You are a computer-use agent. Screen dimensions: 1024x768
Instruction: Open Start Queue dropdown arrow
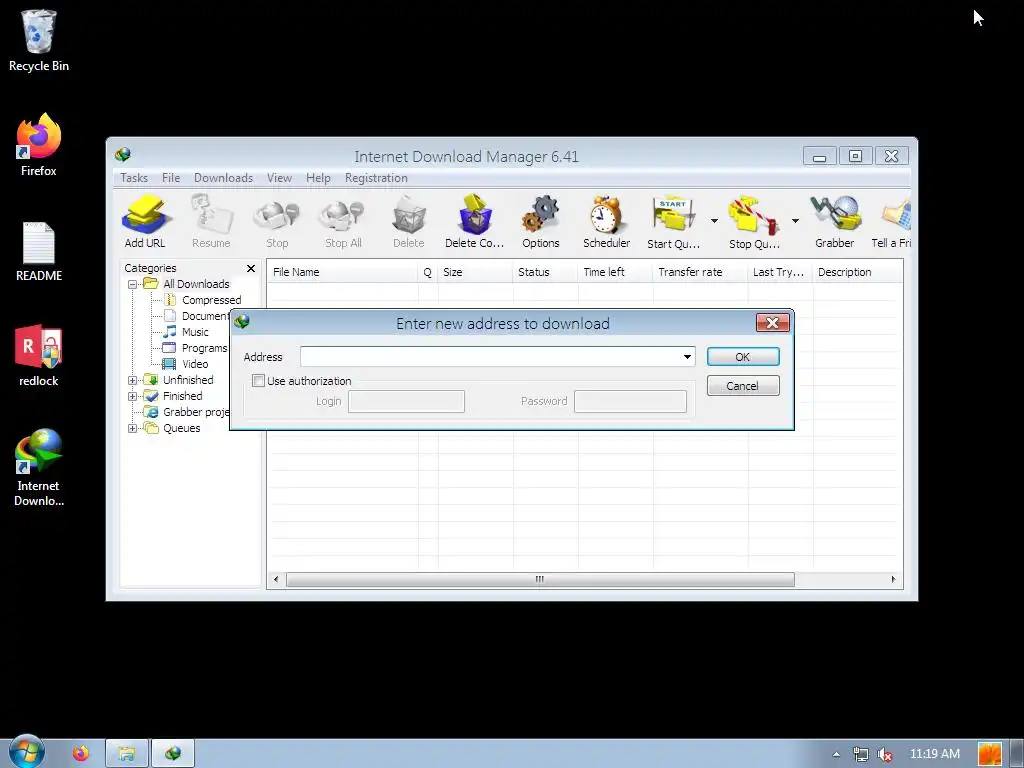[714, 221]
